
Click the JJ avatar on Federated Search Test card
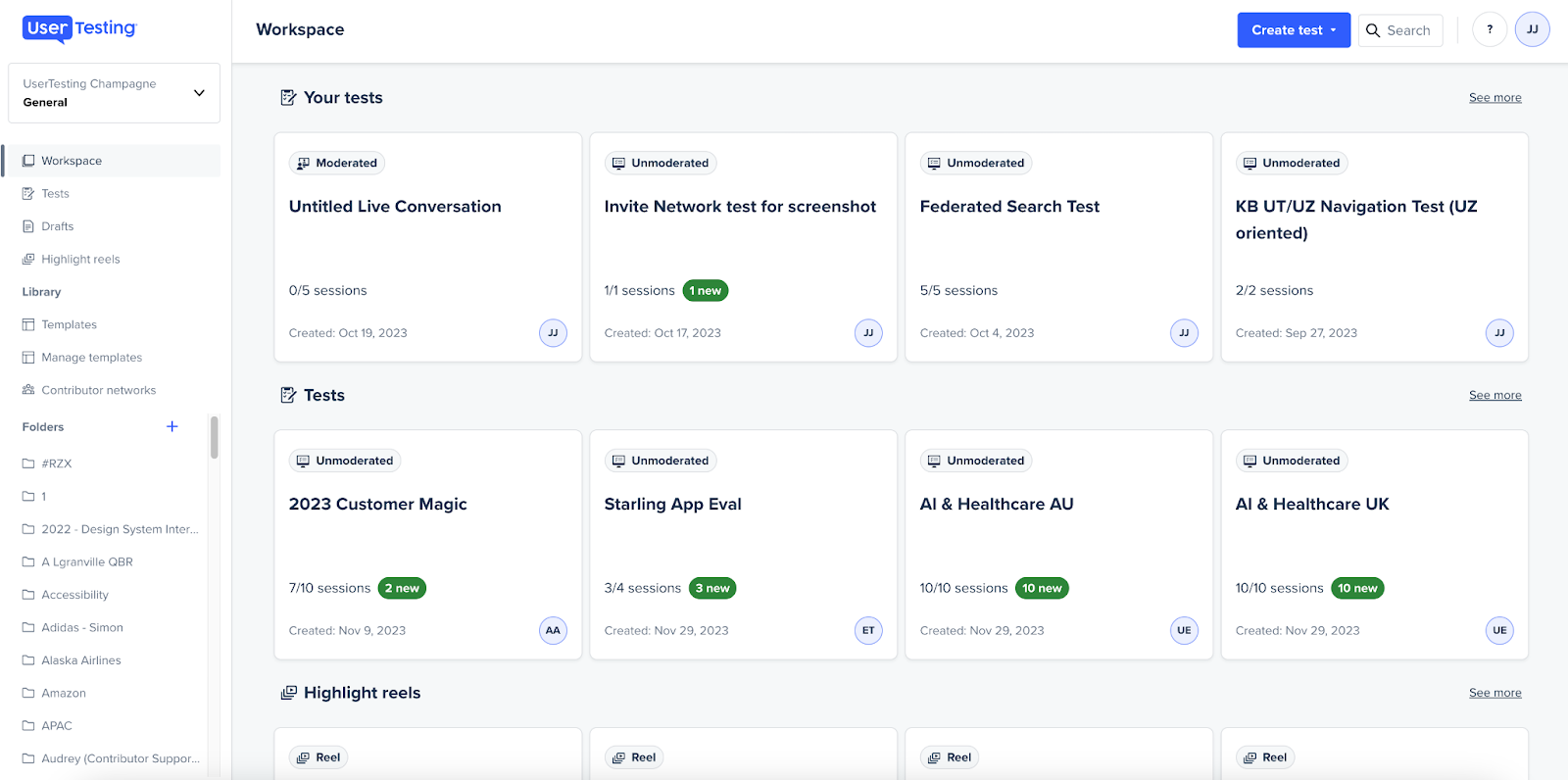[x=1184, y=333]
